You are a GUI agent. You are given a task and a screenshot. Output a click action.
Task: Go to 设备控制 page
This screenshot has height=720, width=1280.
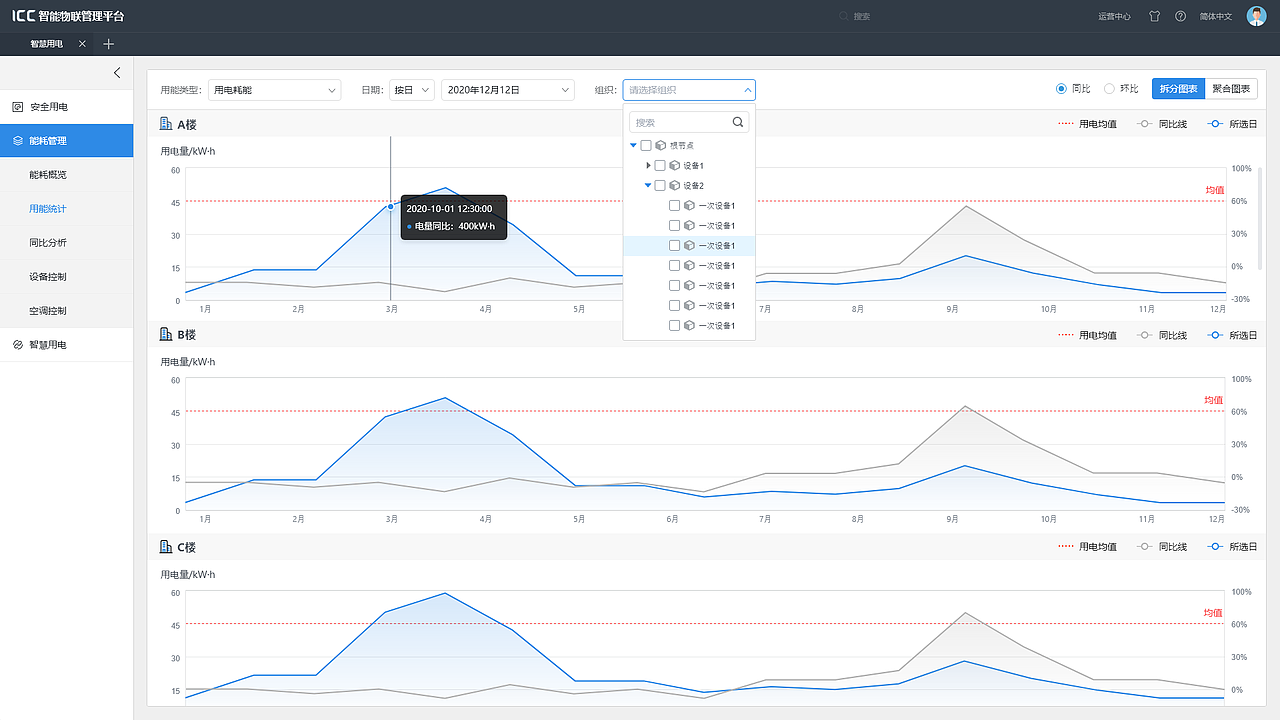(x=66, y=277)
